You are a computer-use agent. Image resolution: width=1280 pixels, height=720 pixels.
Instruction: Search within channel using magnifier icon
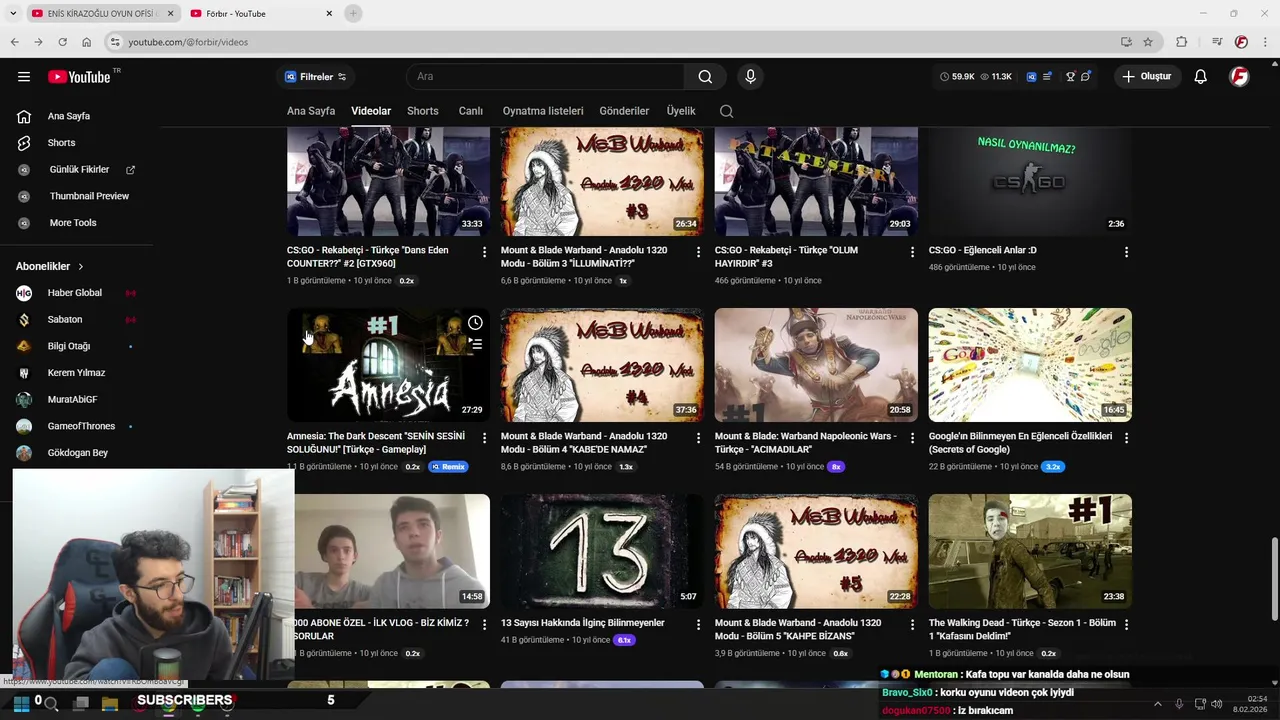pyautogui.click(x=727, y=111)
